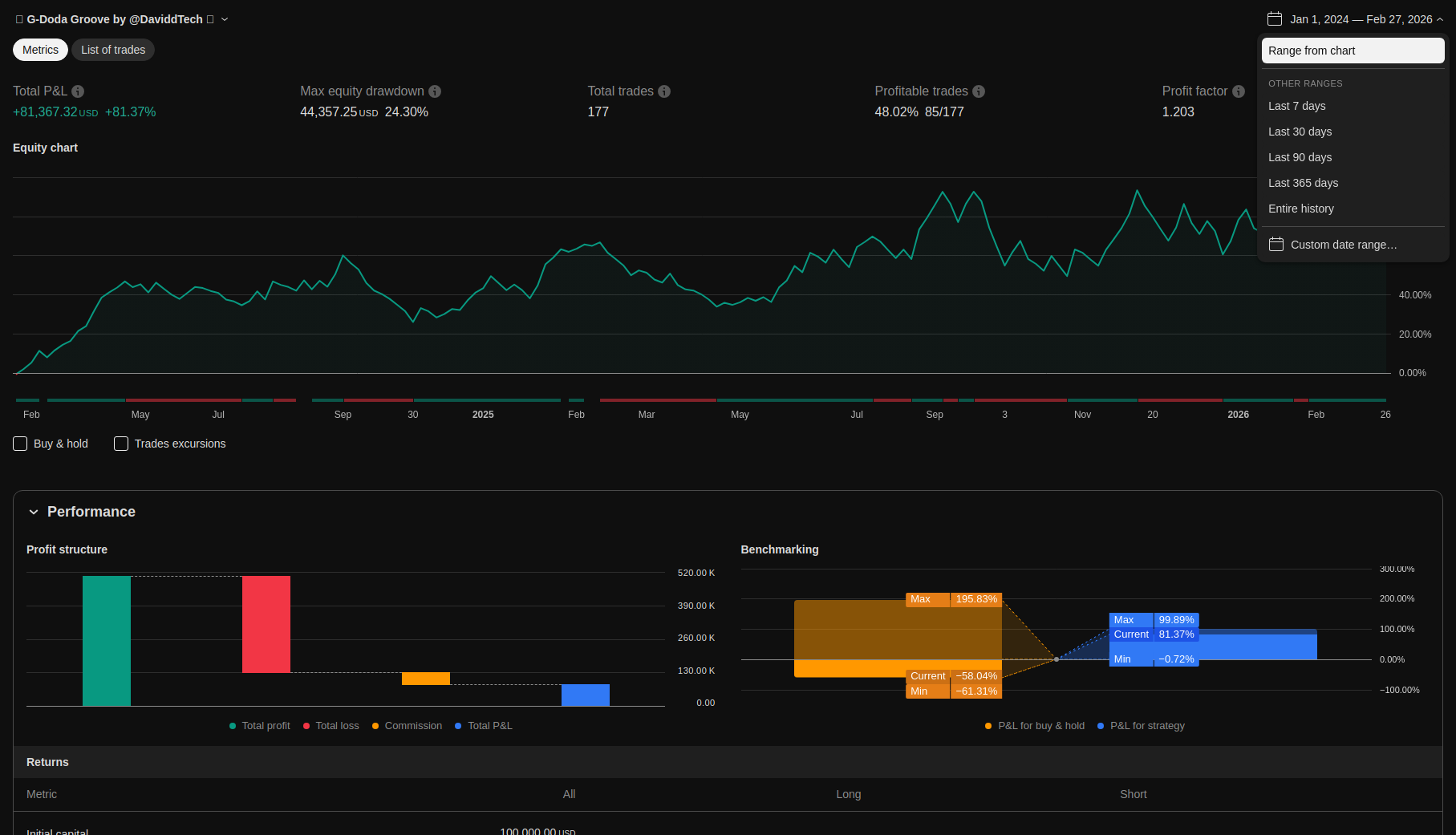
Task: Close the date range dropdown
Action: tap(1440, 19)
